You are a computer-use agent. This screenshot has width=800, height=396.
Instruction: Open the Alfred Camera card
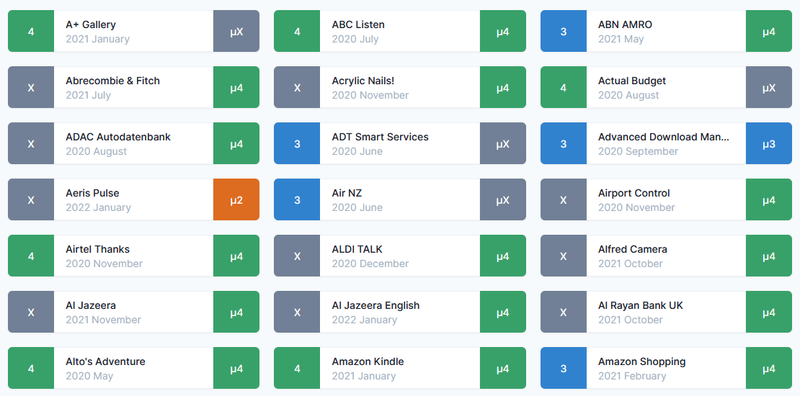point(666,256)
